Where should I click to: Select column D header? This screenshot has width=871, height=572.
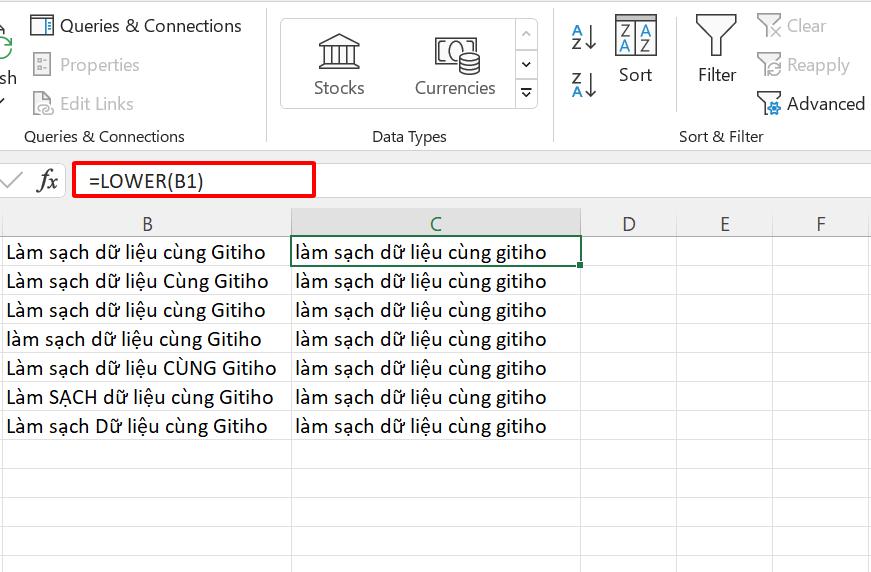tap(629, 224)
